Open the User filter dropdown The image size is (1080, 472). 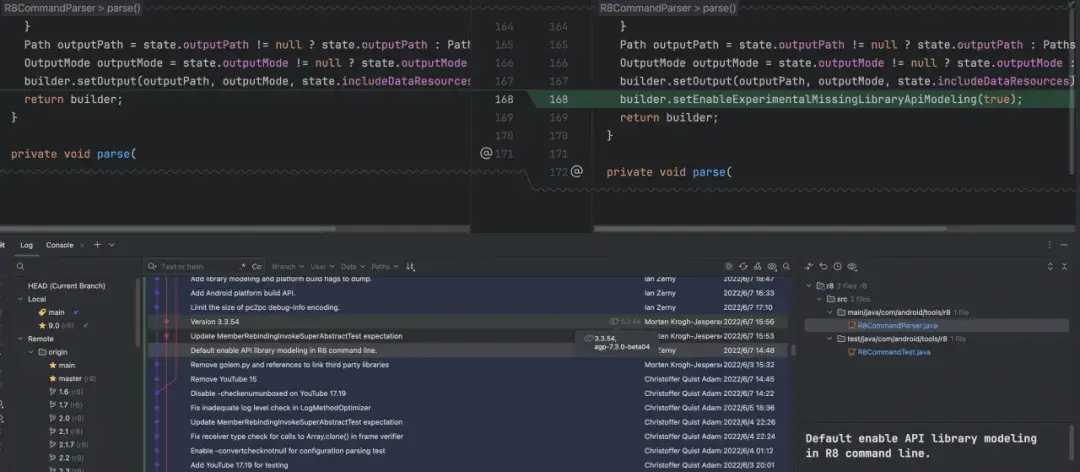(x=321, y=267)
